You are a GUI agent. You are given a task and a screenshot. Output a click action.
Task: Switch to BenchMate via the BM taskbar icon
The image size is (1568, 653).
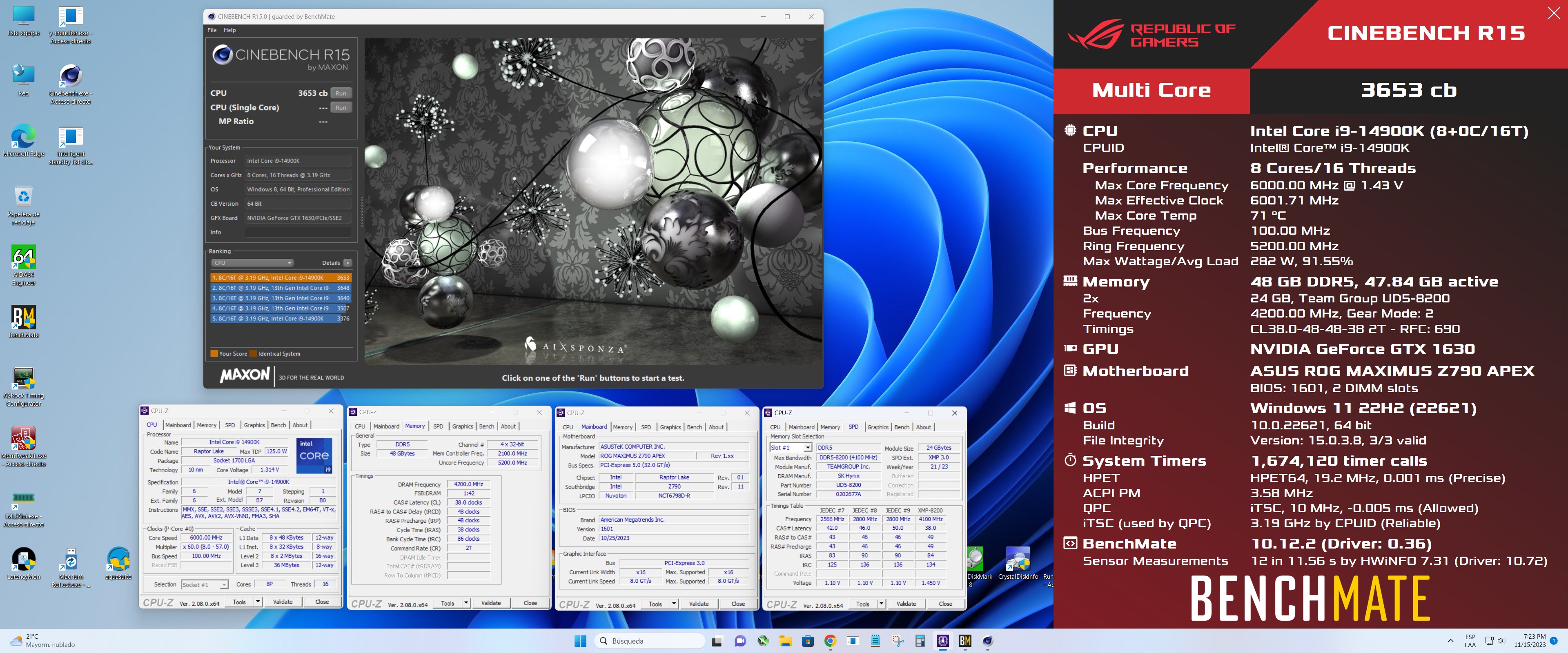pyautogui.click(x=965, y=641)
